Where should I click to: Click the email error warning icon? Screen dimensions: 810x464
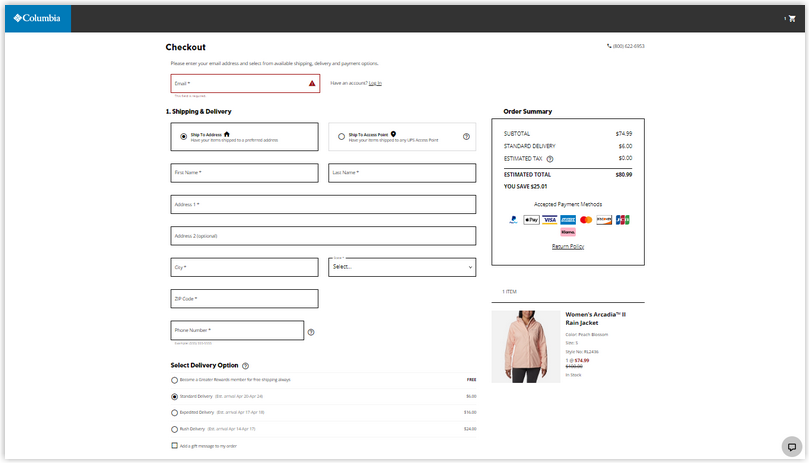(312, 83)
